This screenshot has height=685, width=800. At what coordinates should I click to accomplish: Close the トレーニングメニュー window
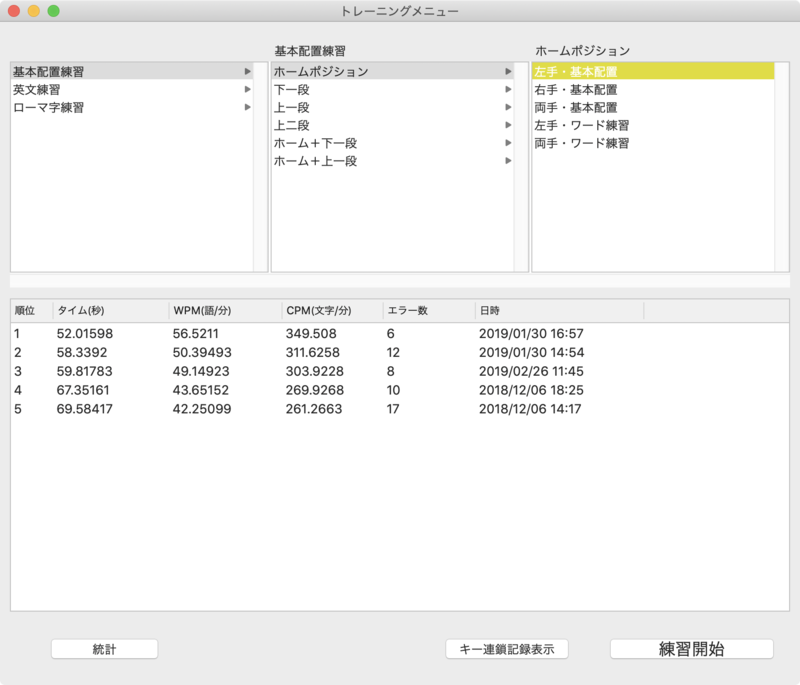[14, 11]
